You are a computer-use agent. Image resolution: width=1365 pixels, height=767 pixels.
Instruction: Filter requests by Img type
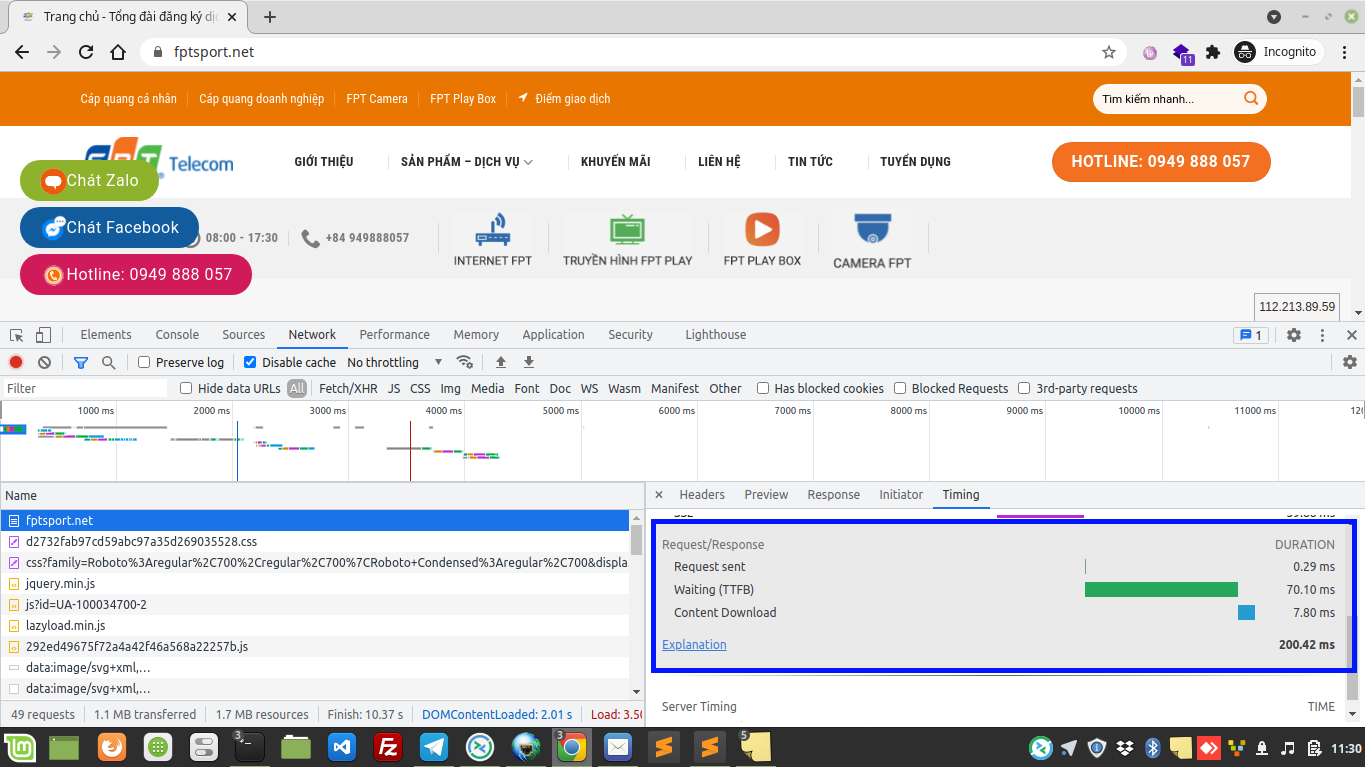click(x=451, y=389)
